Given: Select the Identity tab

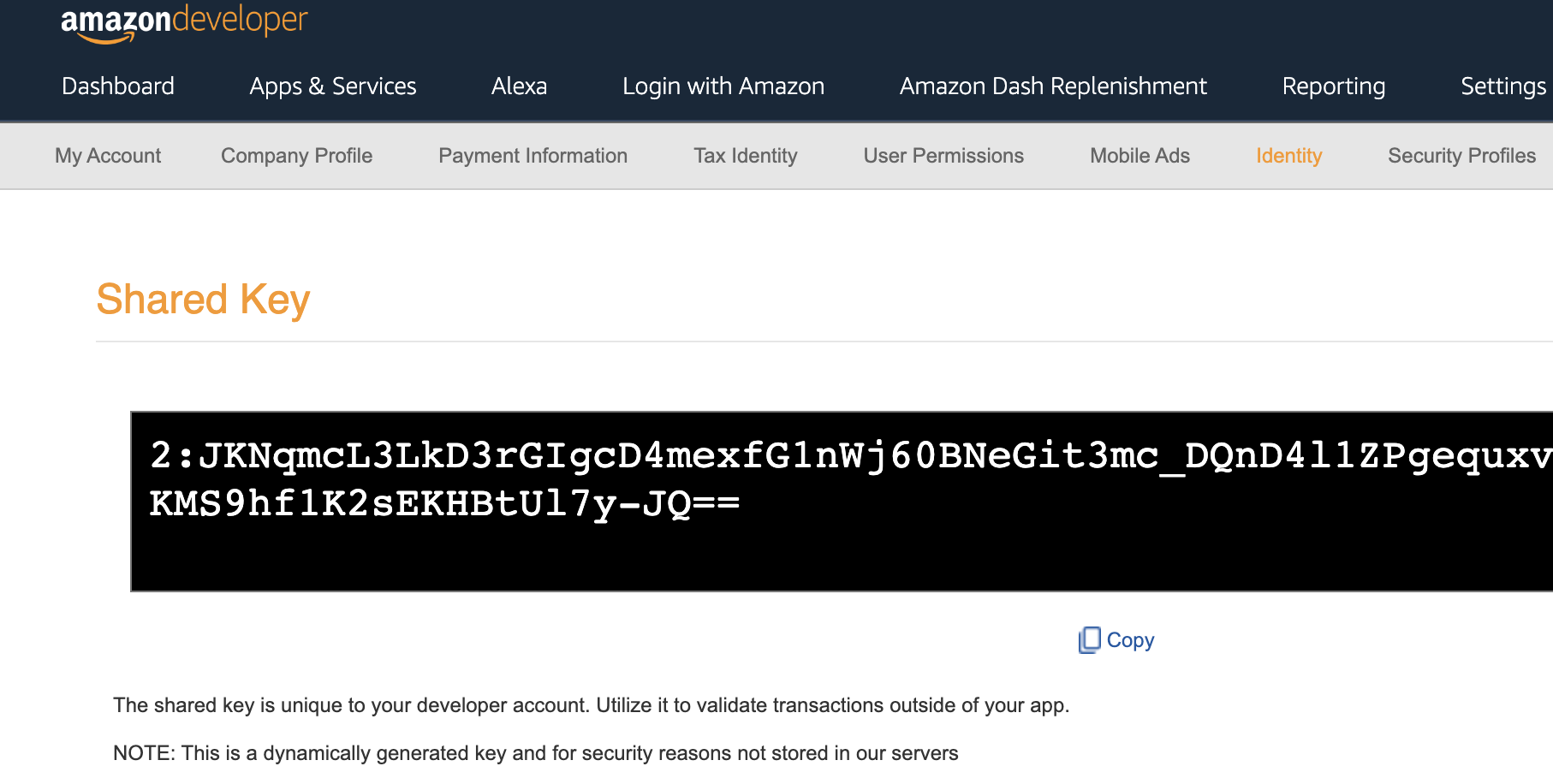Looking at the screenshot, I should click(x=1288, y=155).
